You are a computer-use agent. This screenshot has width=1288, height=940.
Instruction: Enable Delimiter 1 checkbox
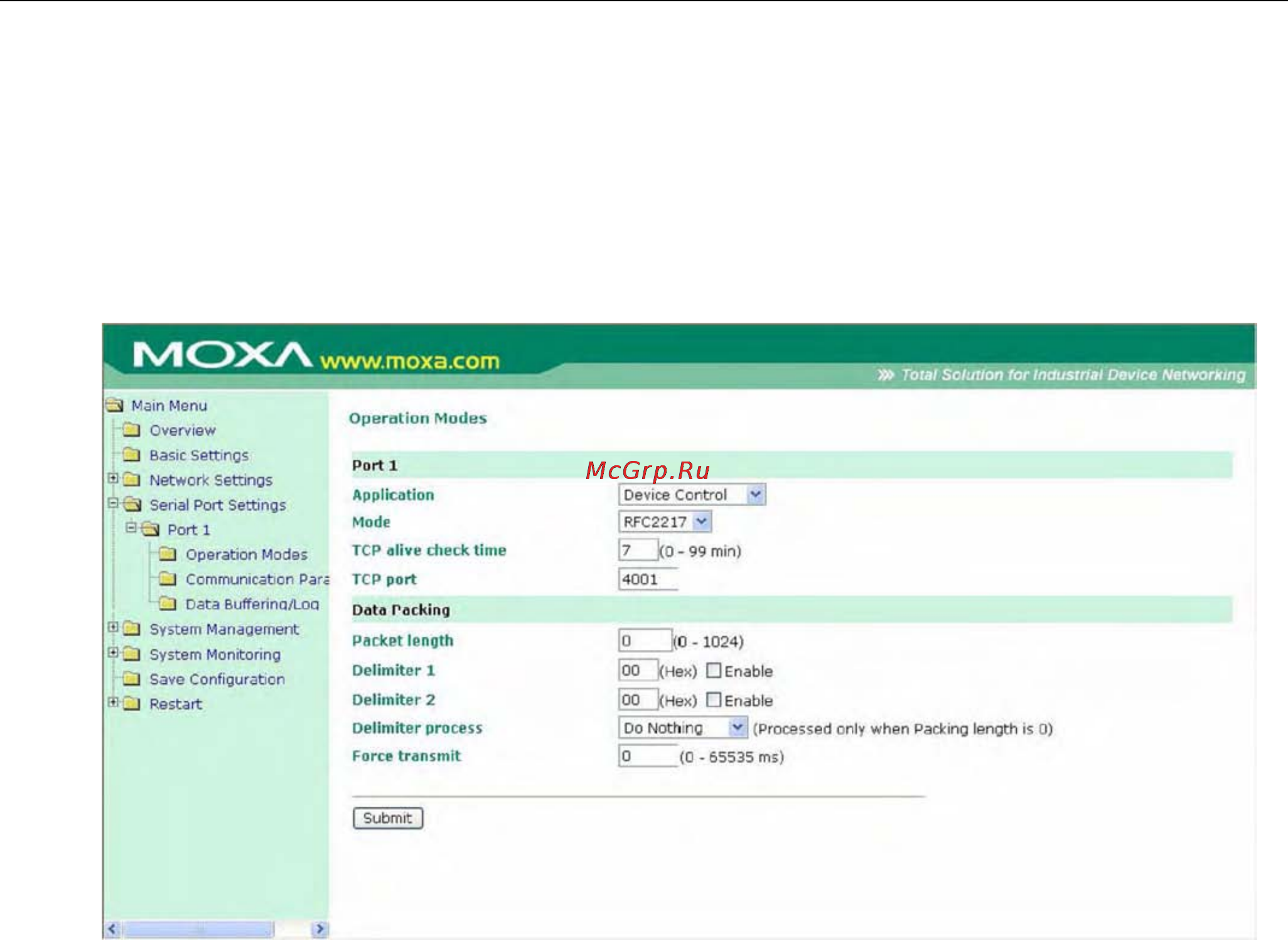tap(713, 670)
